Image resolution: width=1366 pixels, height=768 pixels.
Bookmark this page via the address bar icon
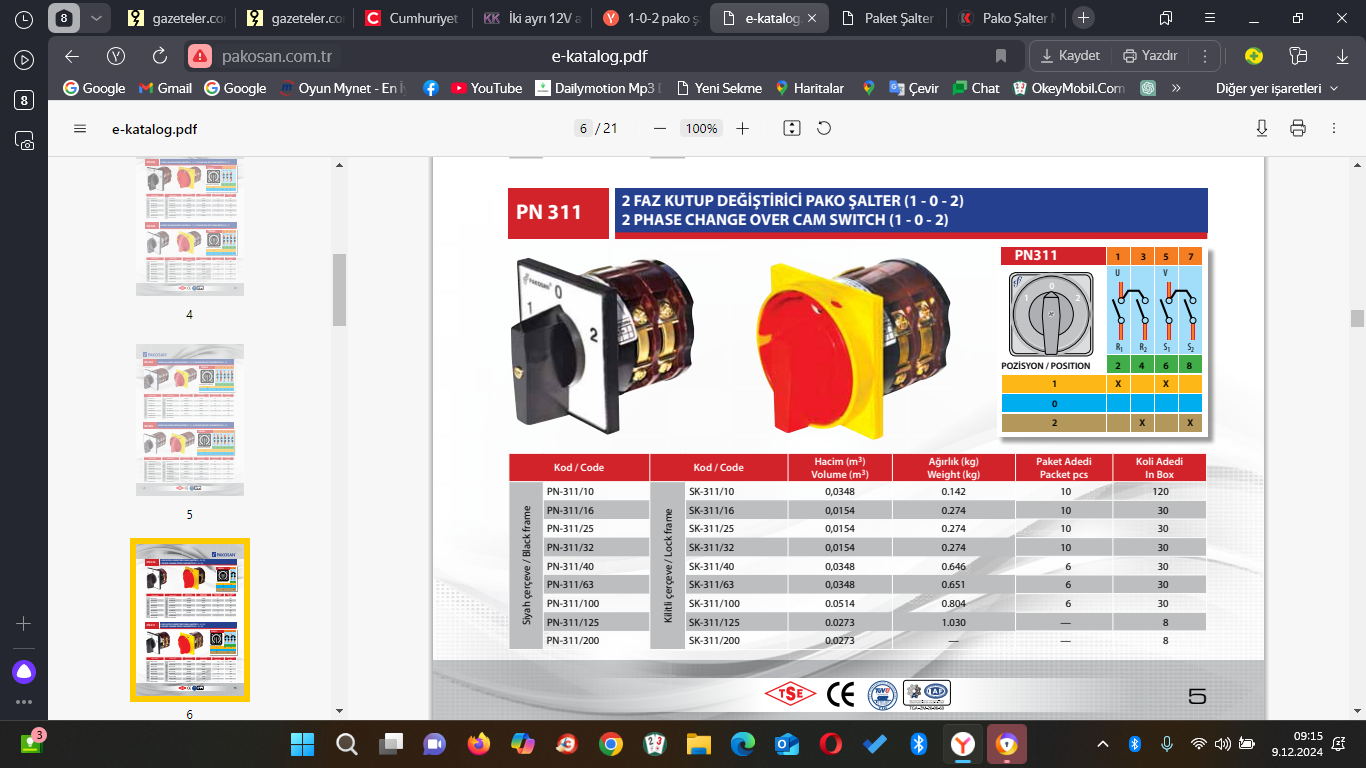pos(1001,56)
